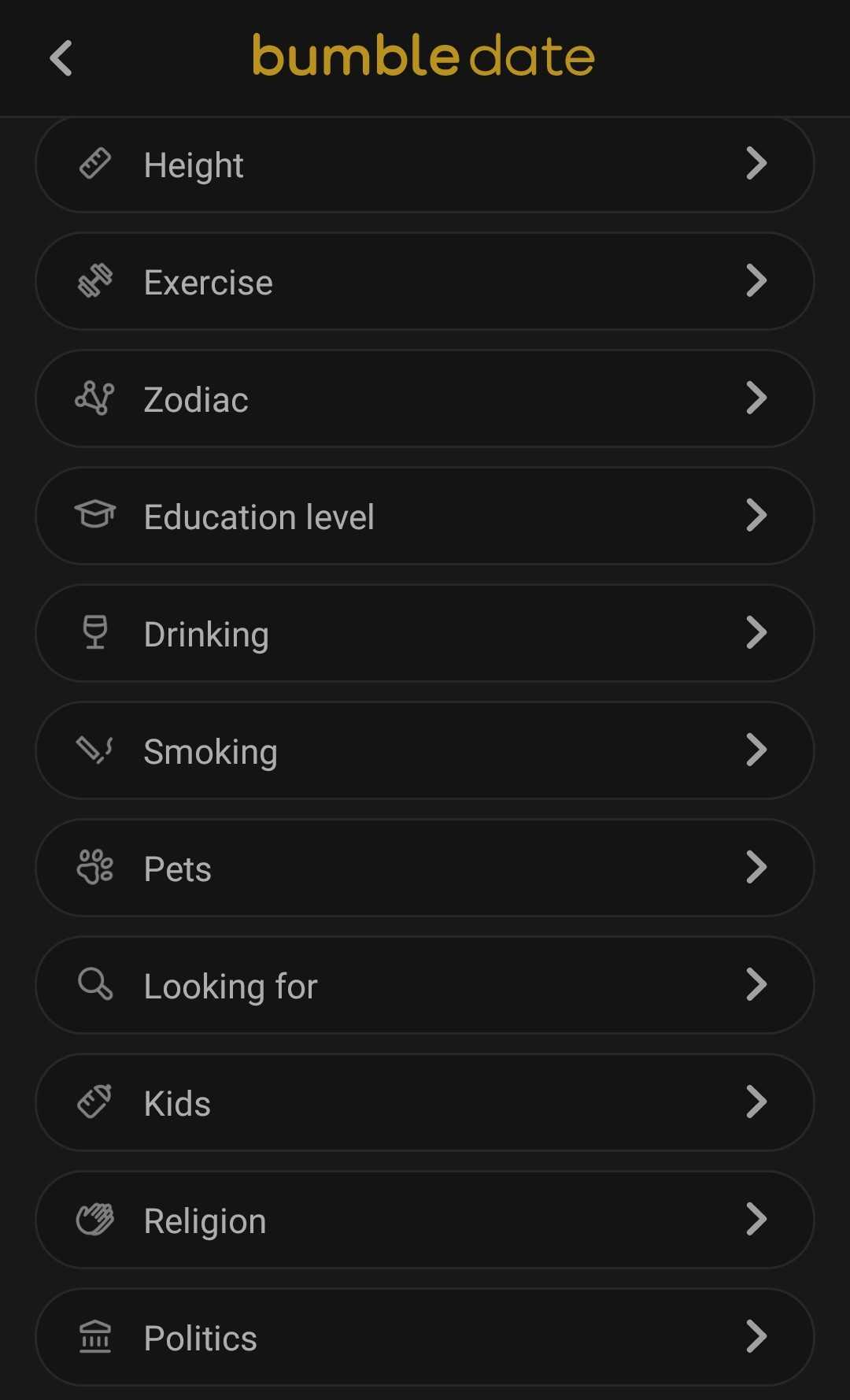Click the magnifying glass Looking for icon
This screenshot has width=850, height=1400.
pos(95,984)
